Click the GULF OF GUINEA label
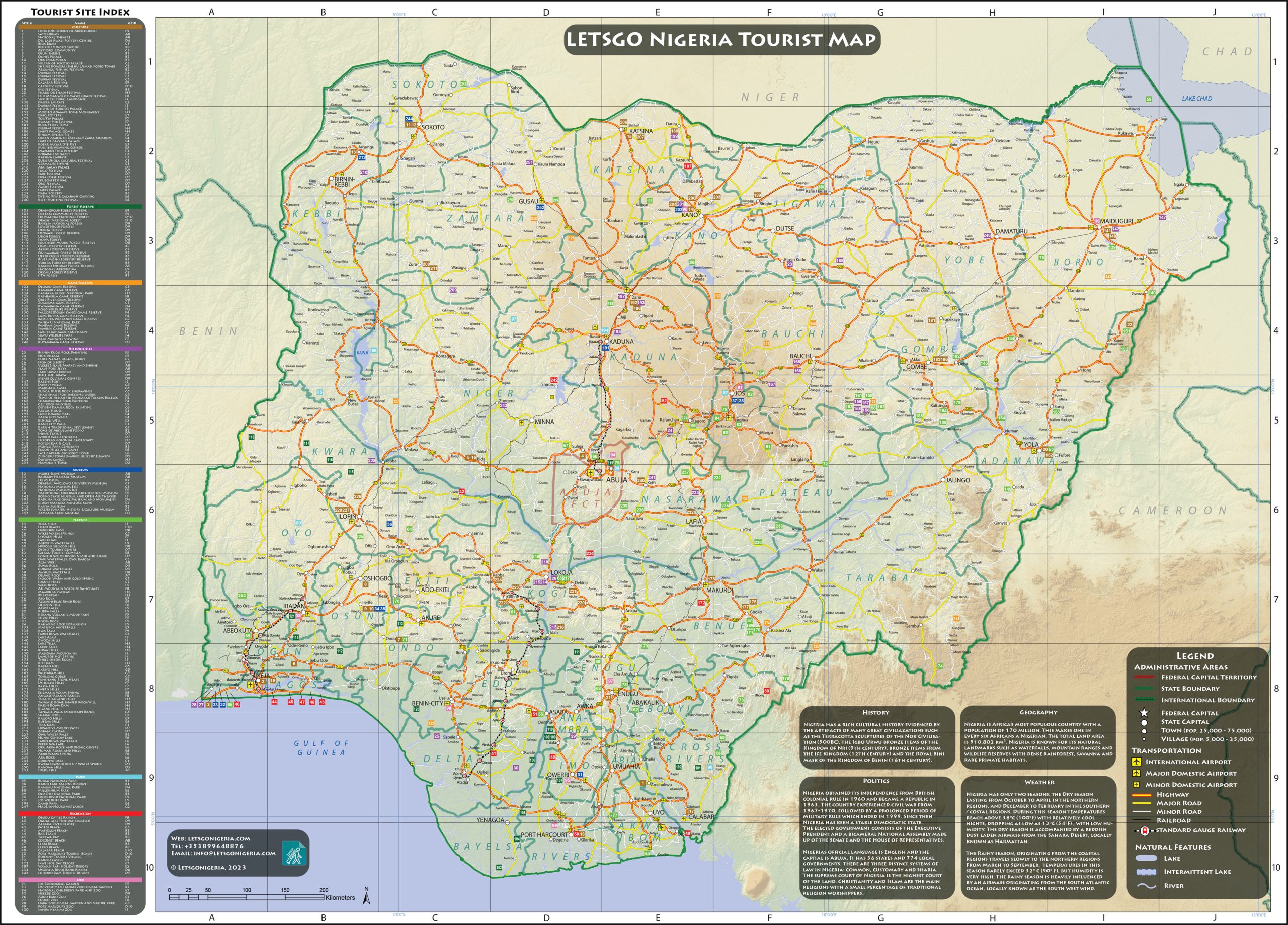Image resolution: width=1288 pixels, height=925 pixels. (321, 748)
